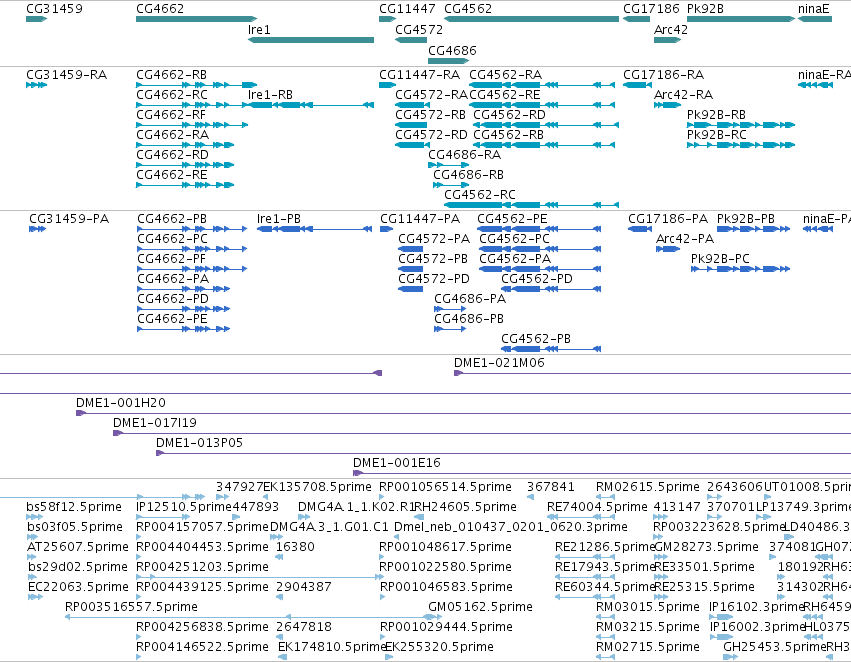This screenshot has height=662, width=851.
Task: Select protein CG4662-PB label
Action: (172, 219)
